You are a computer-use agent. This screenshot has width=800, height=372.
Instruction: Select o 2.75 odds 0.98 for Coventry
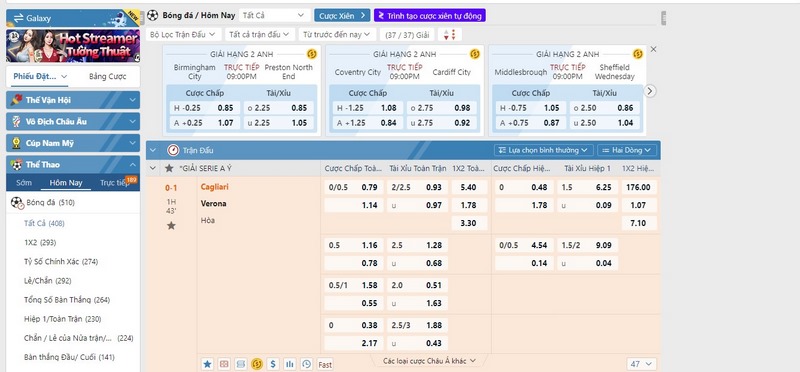(x=442, y=108)
